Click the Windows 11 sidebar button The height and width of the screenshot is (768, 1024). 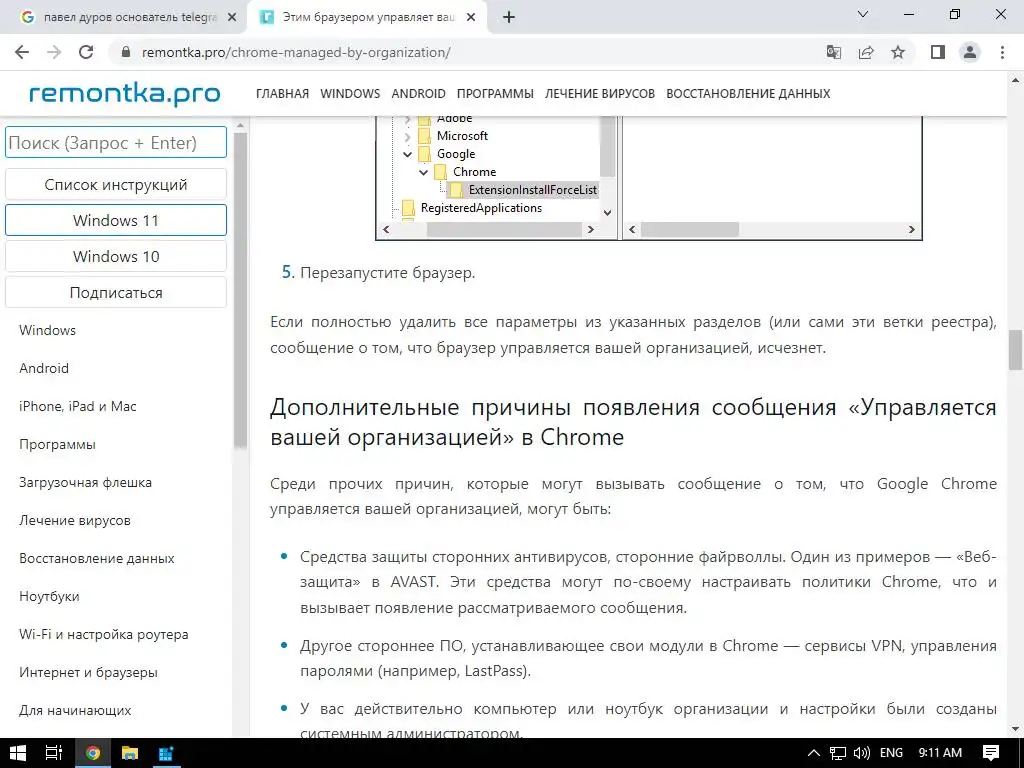click(x=116, y=220)
